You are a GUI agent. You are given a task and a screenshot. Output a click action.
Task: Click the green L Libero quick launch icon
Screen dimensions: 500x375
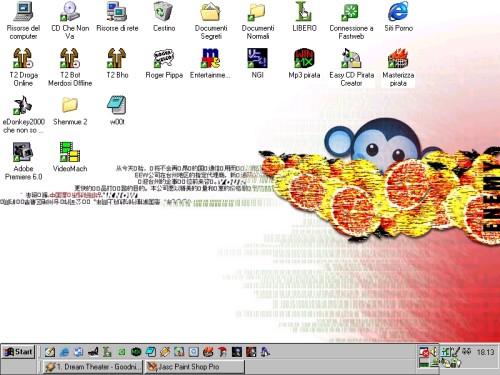click(107, 352)
